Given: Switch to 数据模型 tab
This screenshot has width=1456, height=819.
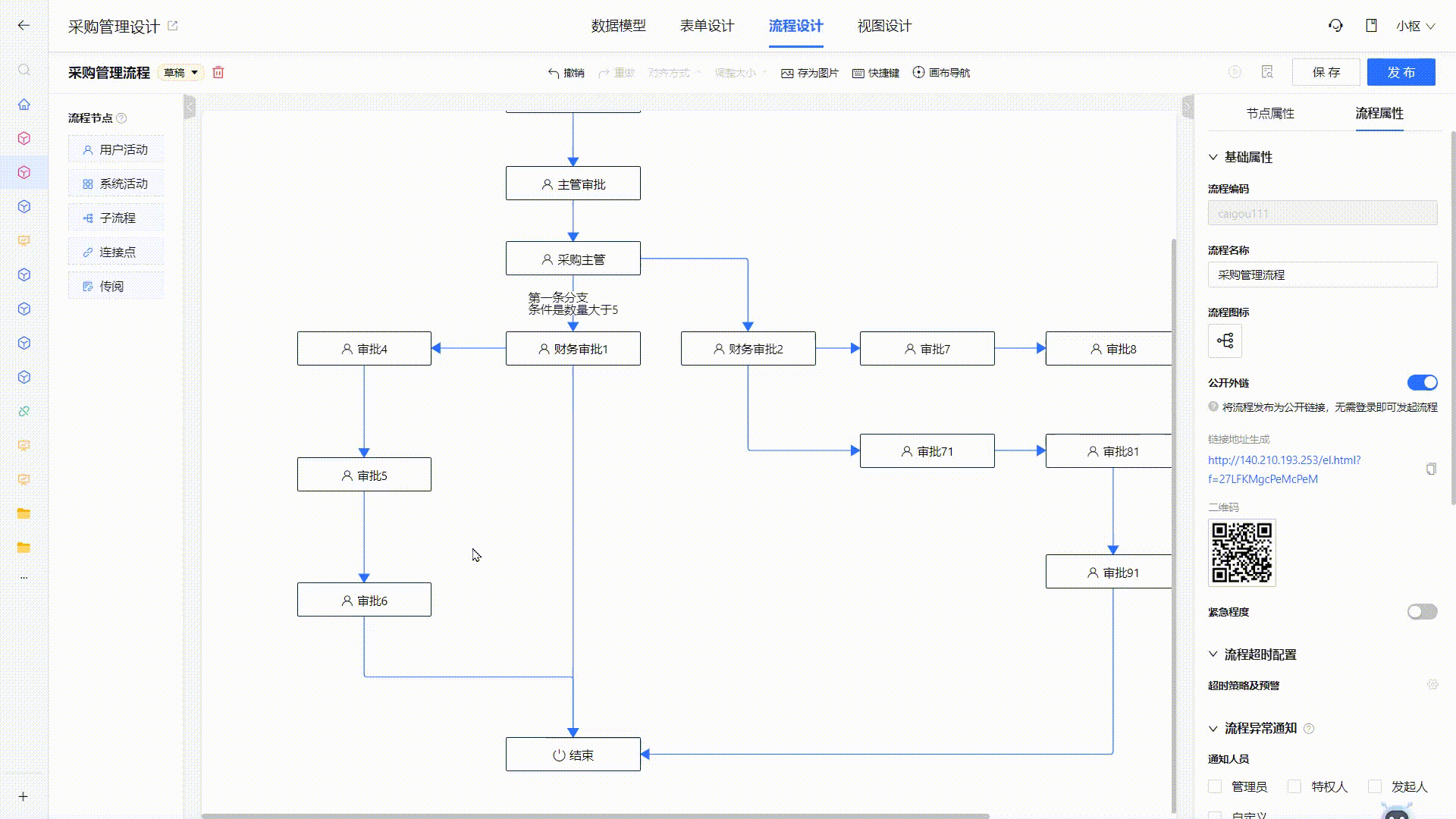Looking at the screenshot, I should click(618, 26).
